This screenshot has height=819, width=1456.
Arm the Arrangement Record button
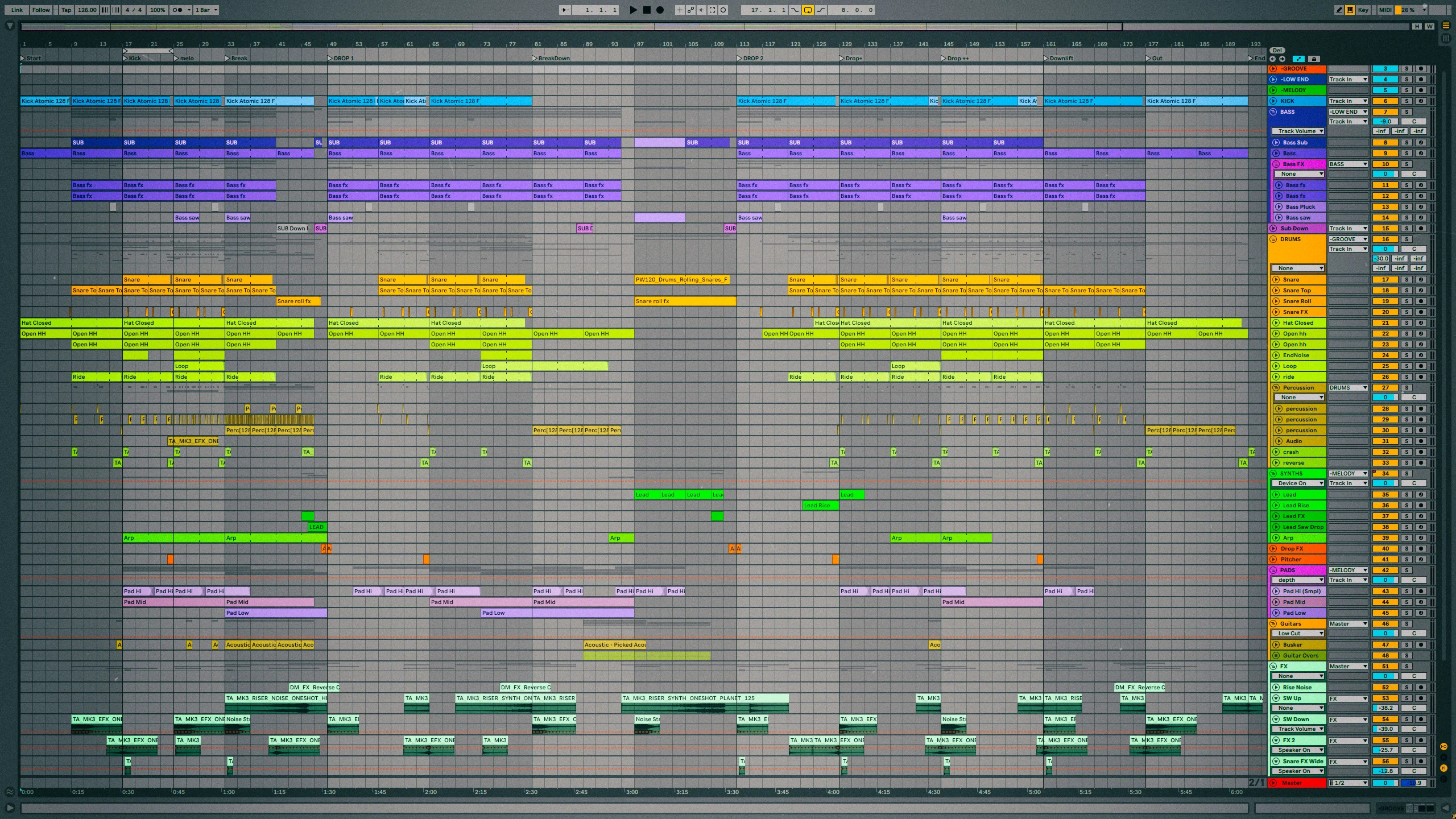click(660, 10)
